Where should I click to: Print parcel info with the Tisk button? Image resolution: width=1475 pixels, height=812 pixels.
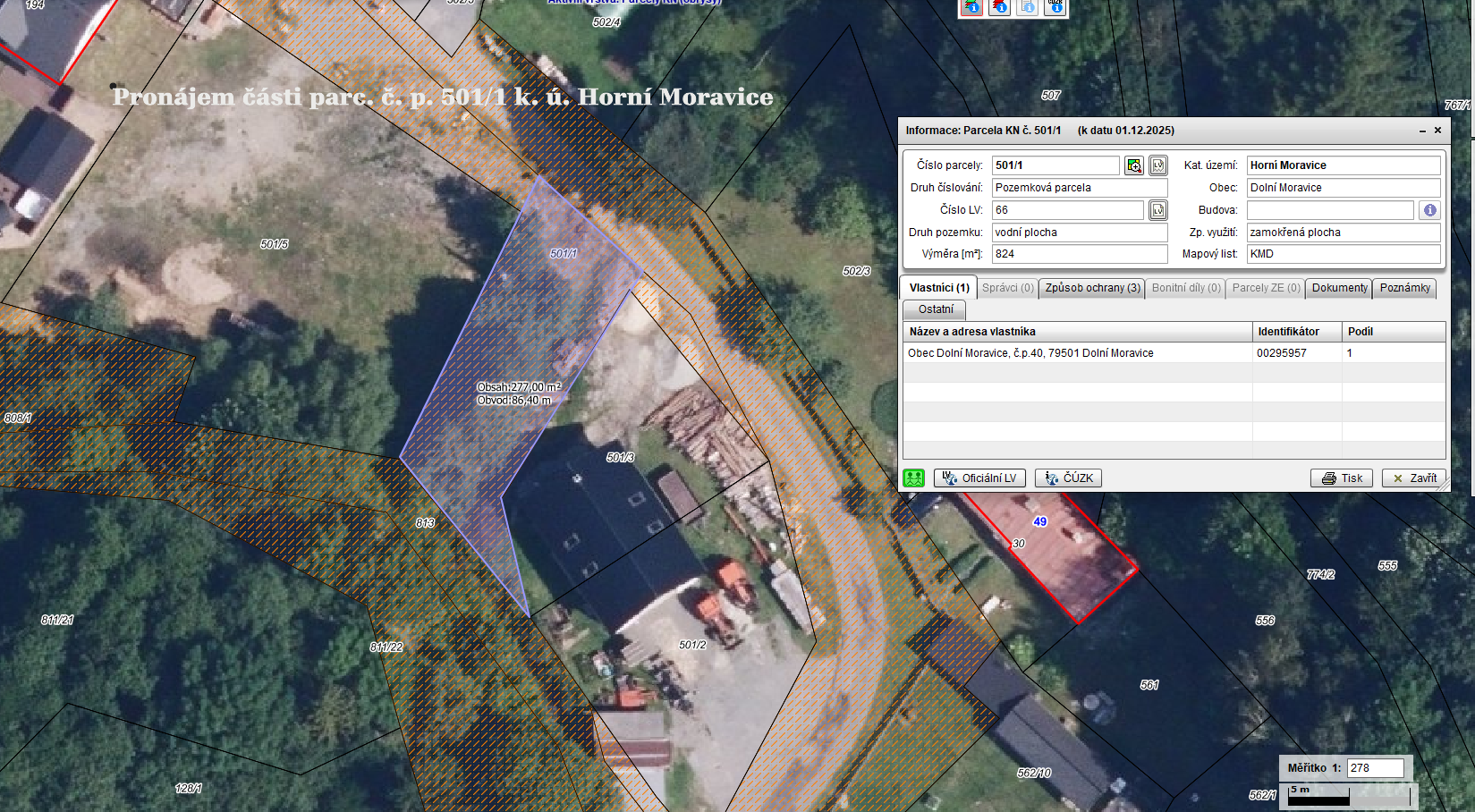coord(1342,478)
